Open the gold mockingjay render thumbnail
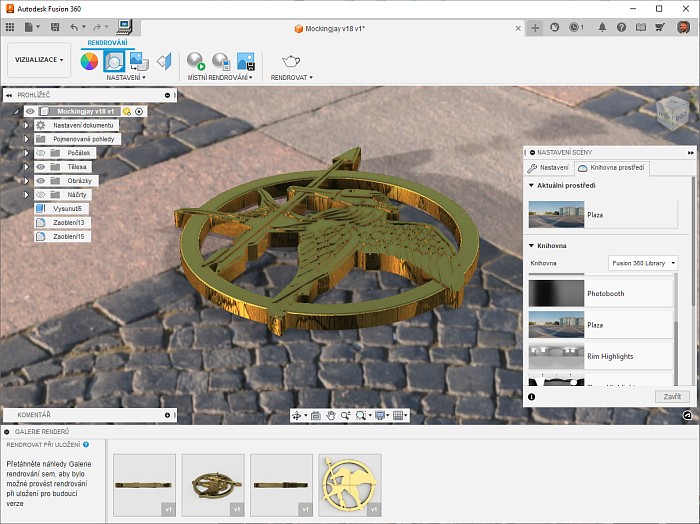 350,485
